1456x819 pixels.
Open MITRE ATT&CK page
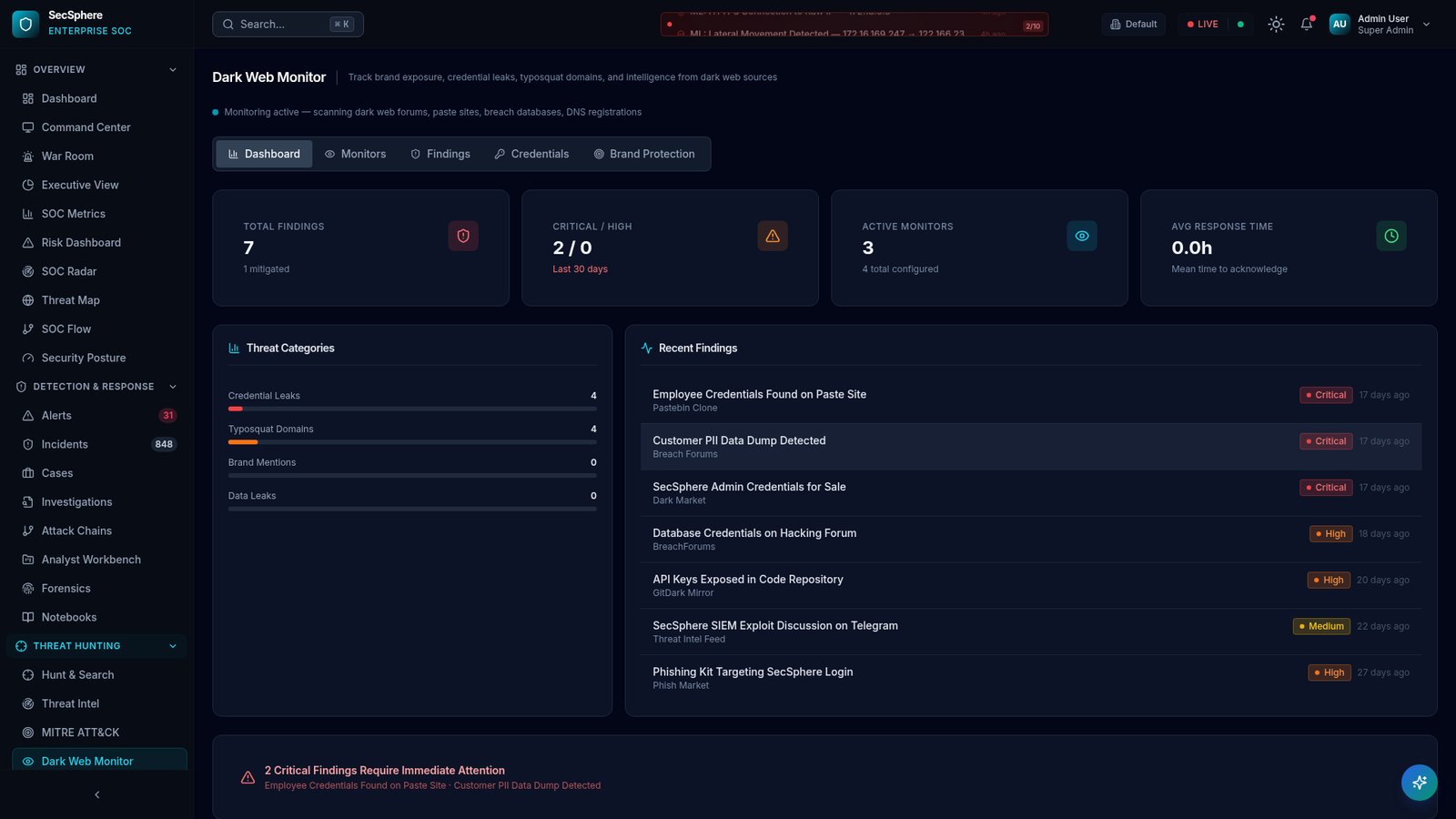(x=99, y=733)
